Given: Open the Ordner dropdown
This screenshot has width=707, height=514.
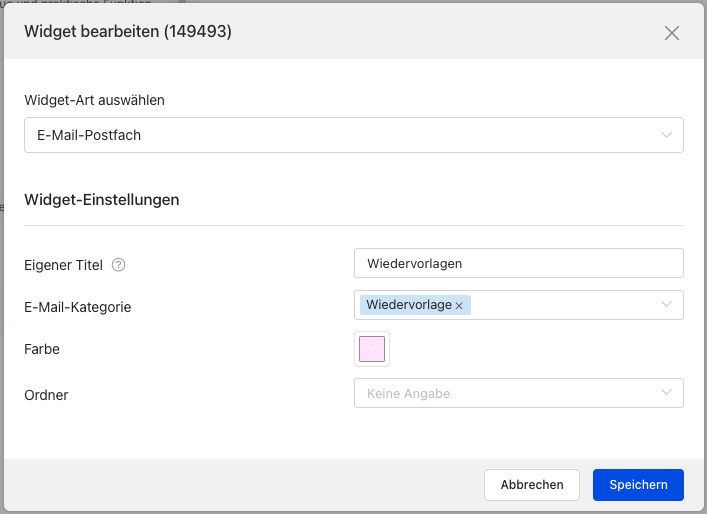Looking at the screenshot, I should [519, 393].
